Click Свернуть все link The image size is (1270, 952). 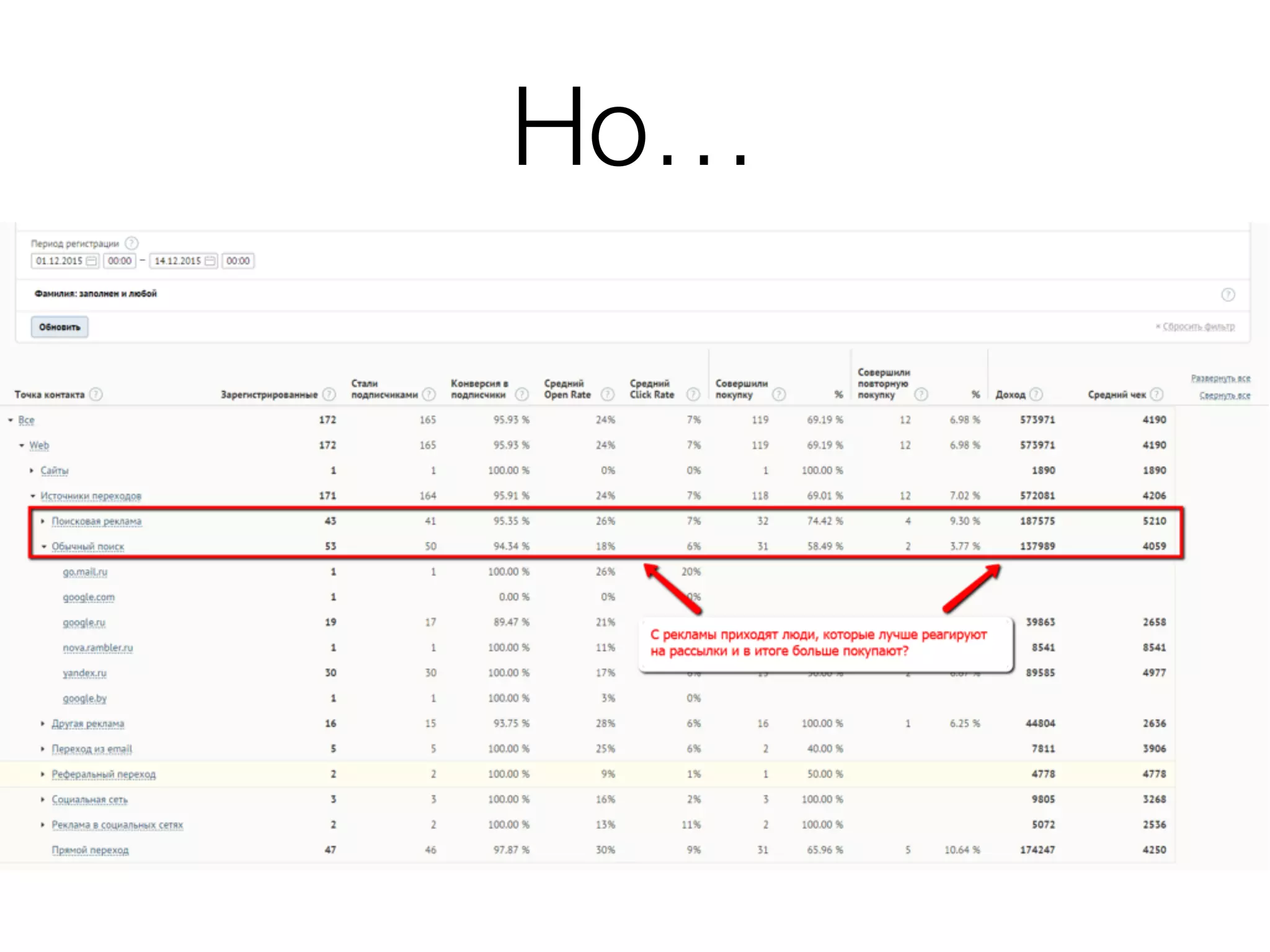pos(1224,395)
